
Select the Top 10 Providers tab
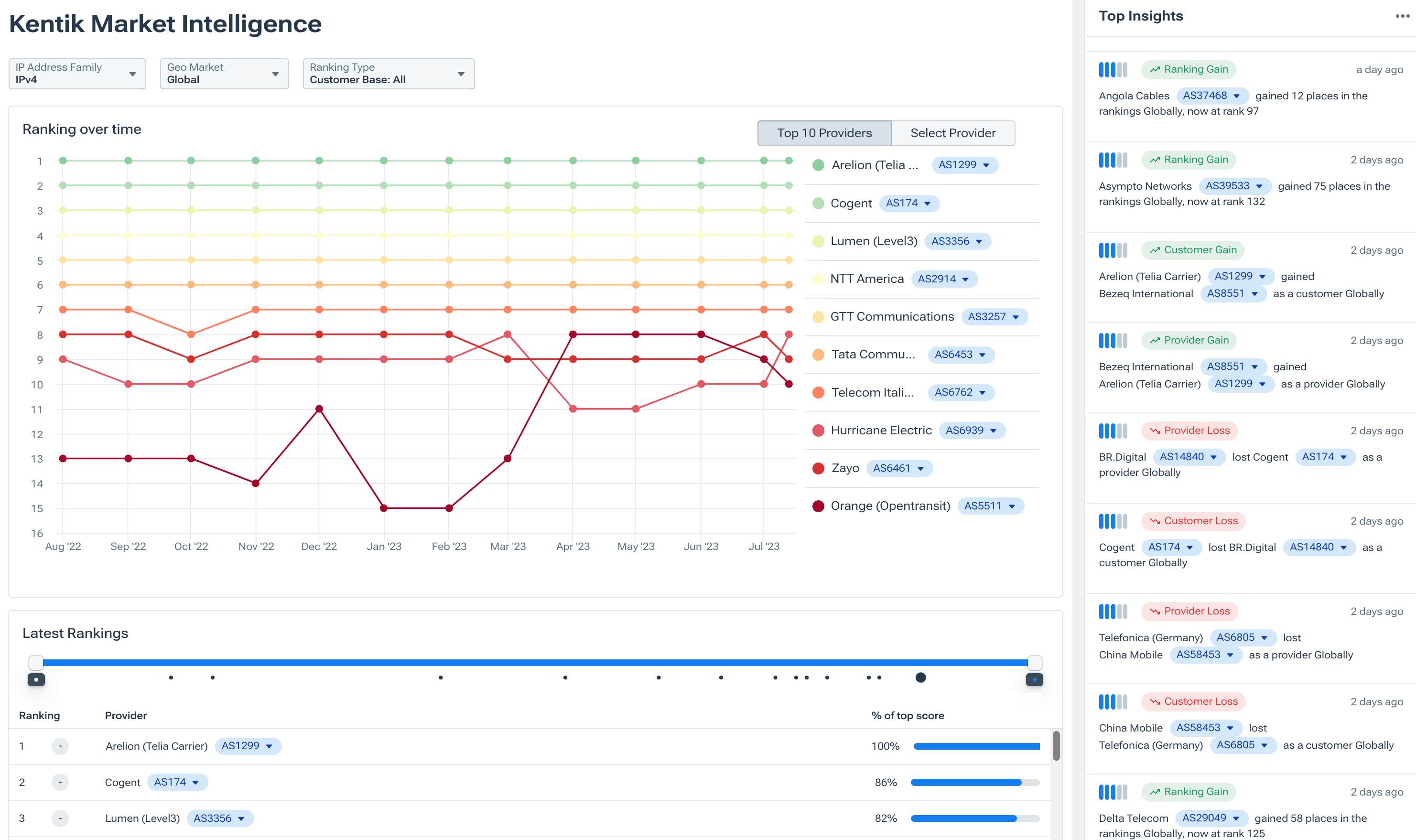click(x=823, y=133)
